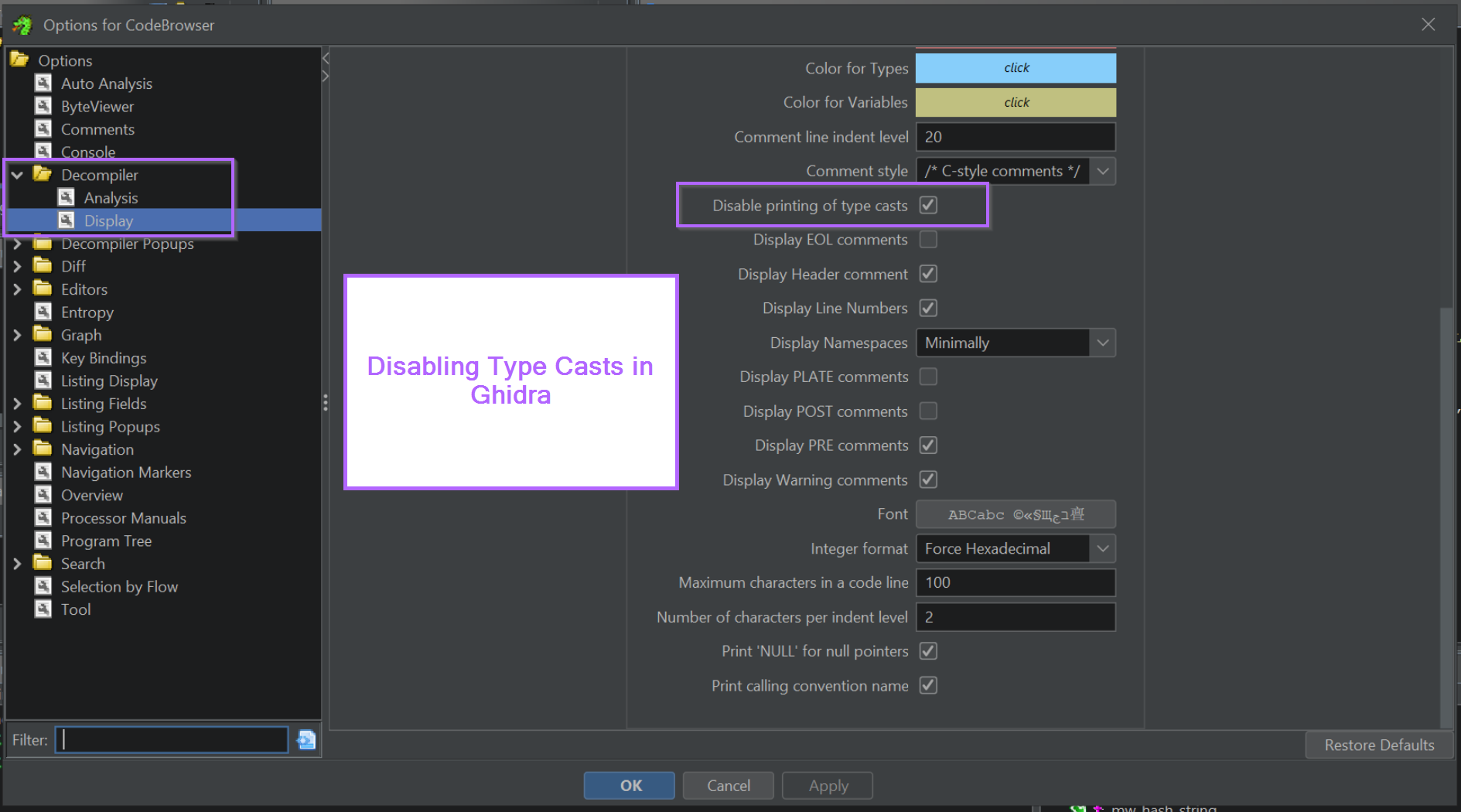Select the Program Tree options icon
Viewport: 1461px width, 812px height.
point(43,541)
